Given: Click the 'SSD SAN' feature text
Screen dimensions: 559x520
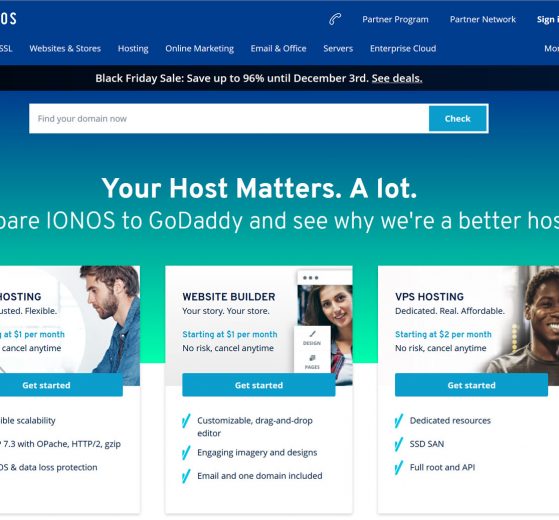Looking at the screenshot, I should pos(427,444).
